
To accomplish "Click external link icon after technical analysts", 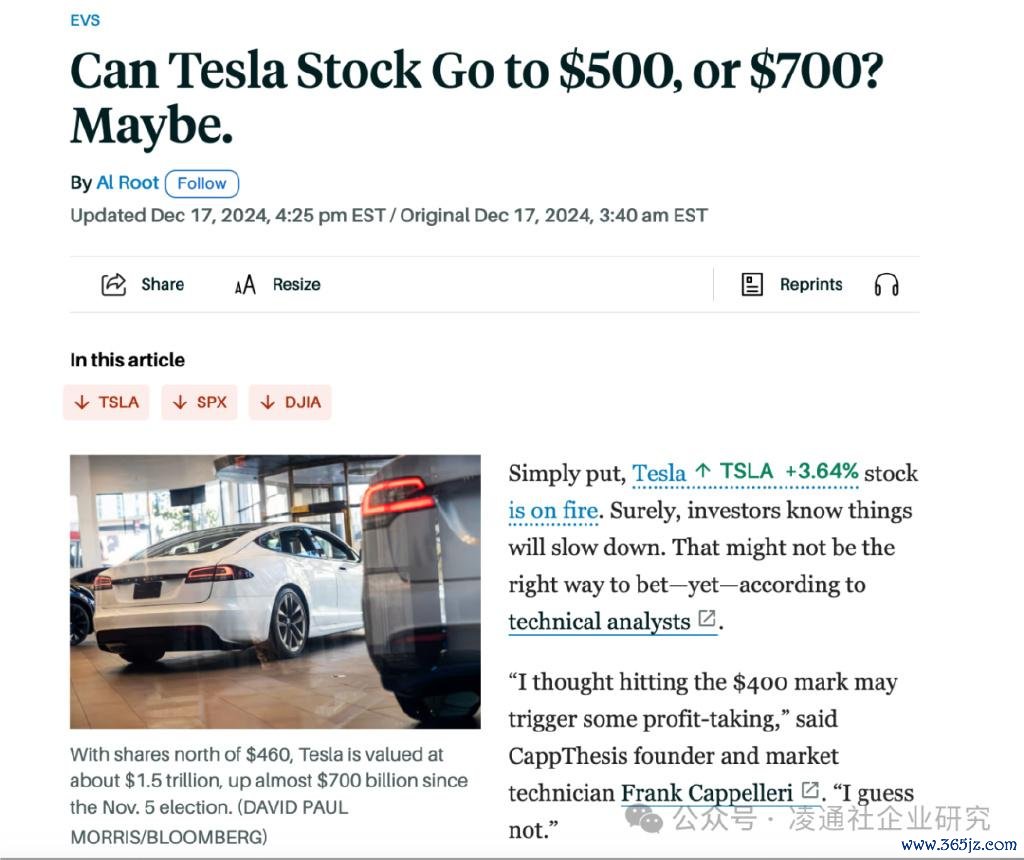I will click(707, 620).
